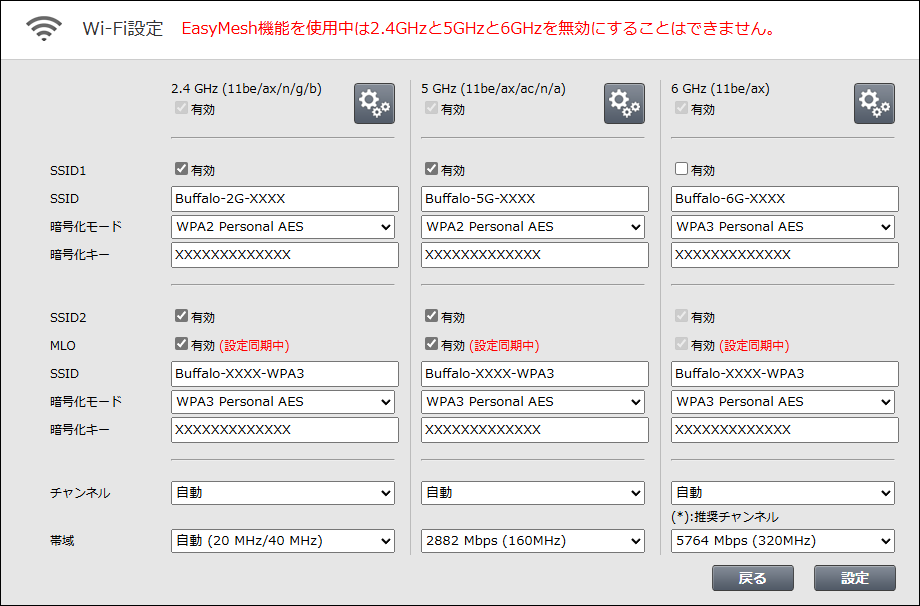
Task: Toggle the 2.4 GHz band 有効 checkbox
Action: click(x=181, y=108)
